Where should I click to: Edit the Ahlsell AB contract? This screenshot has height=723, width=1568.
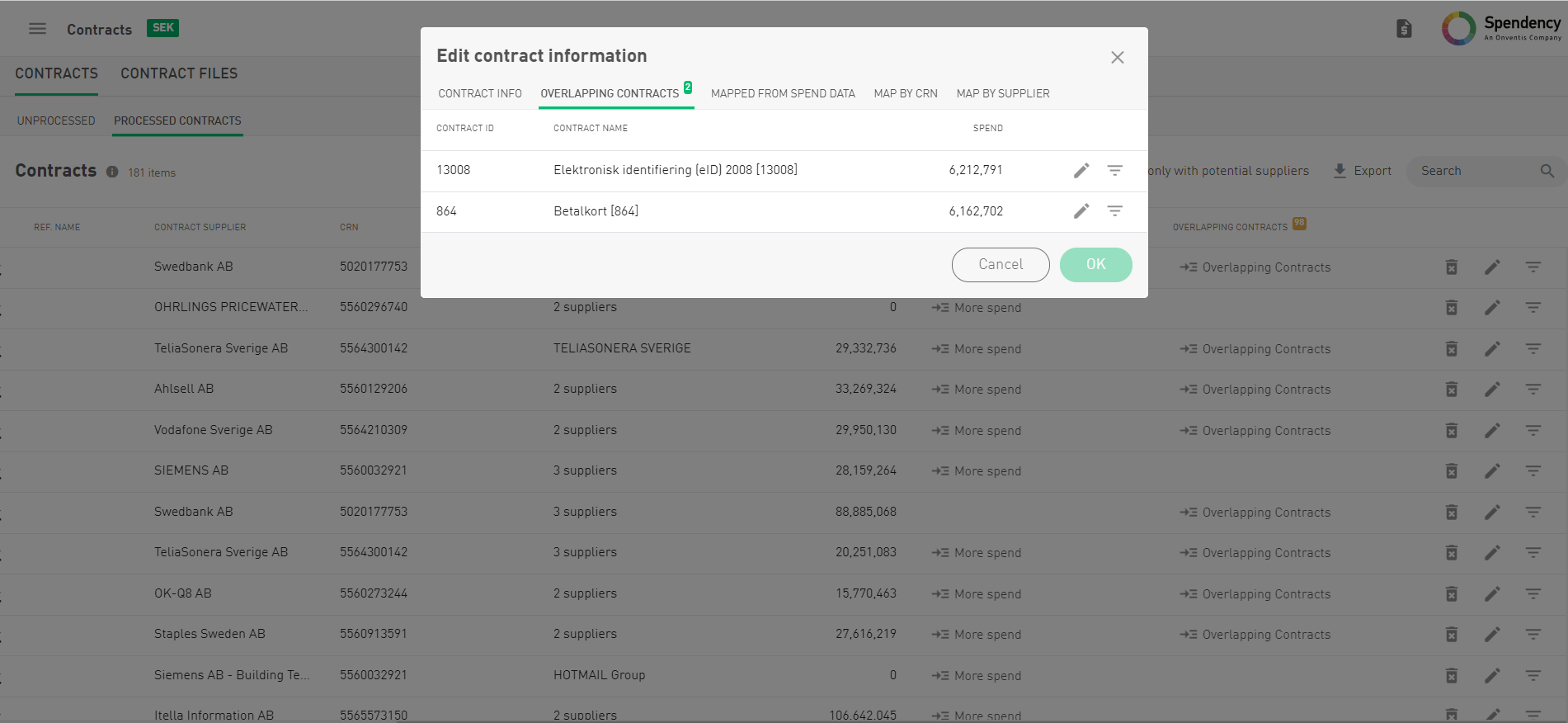click(1492, 390)
